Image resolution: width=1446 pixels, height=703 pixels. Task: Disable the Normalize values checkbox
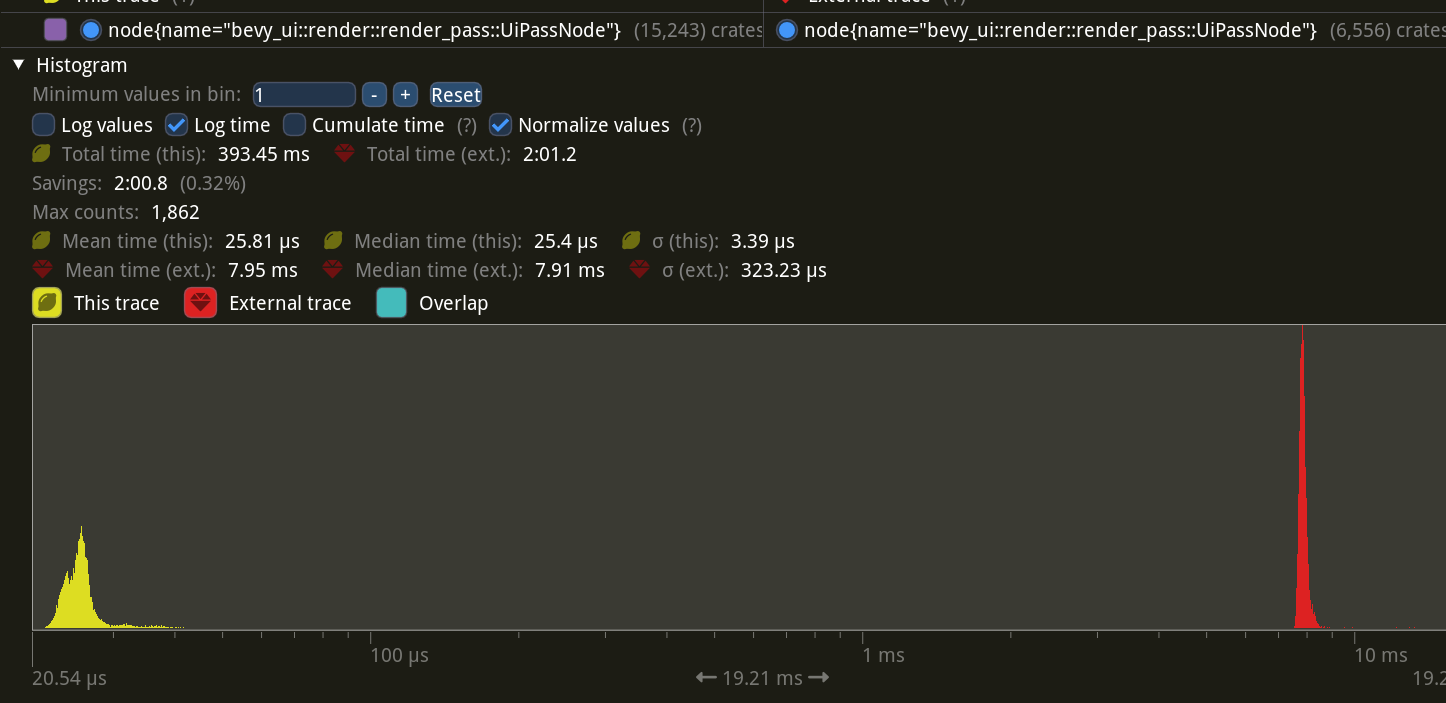click(501, 125)
